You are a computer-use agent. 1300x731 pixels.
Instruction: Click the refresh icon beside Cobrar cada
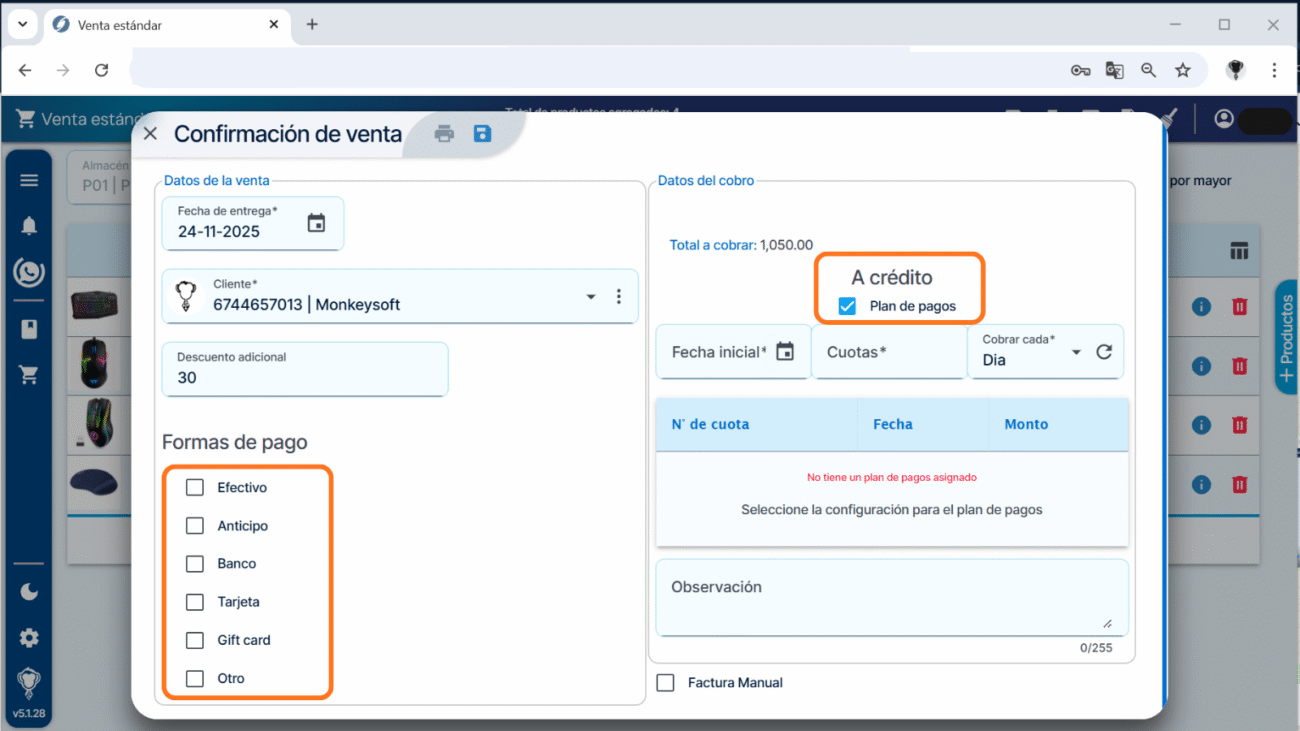point(1104,352)
